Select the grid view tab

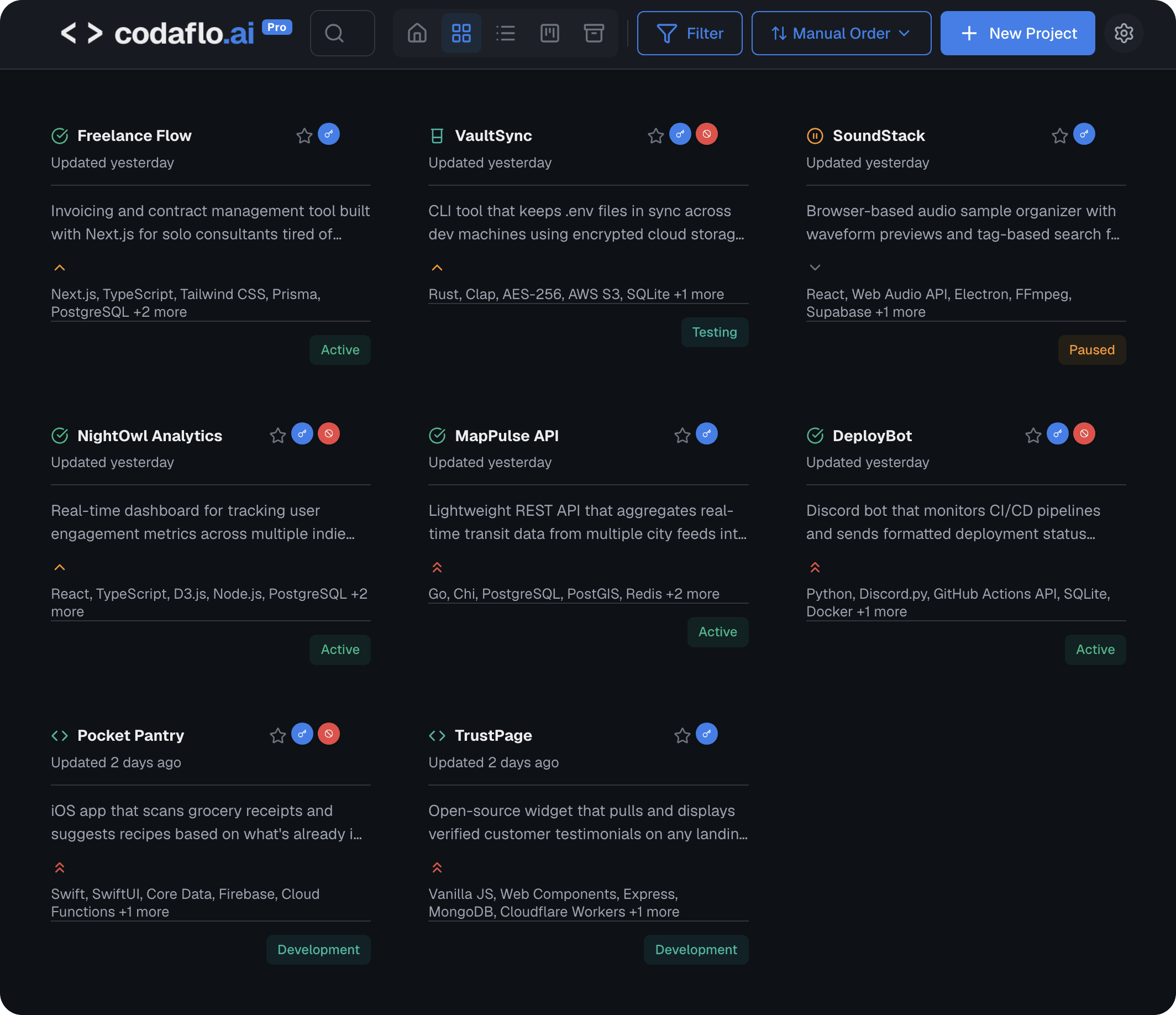[461, 33]
